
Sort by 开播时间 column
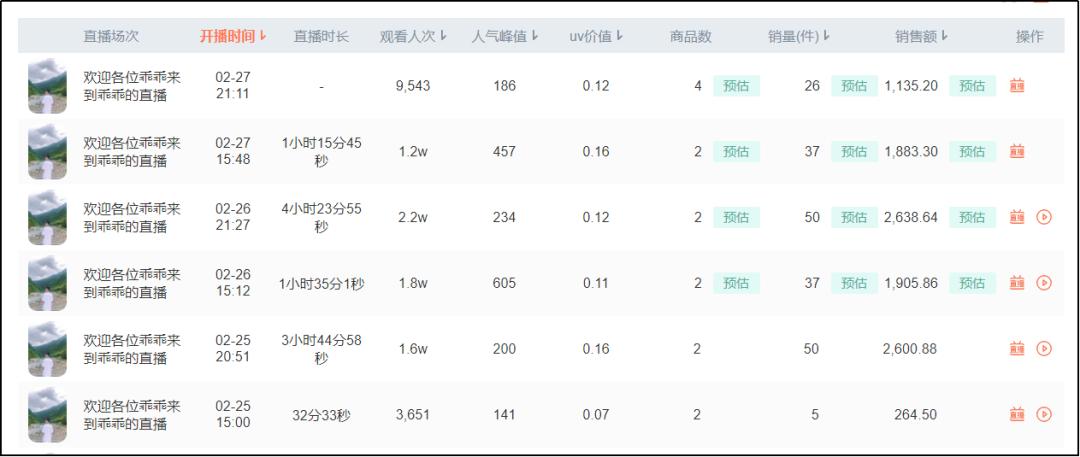(x=233, y=37)
